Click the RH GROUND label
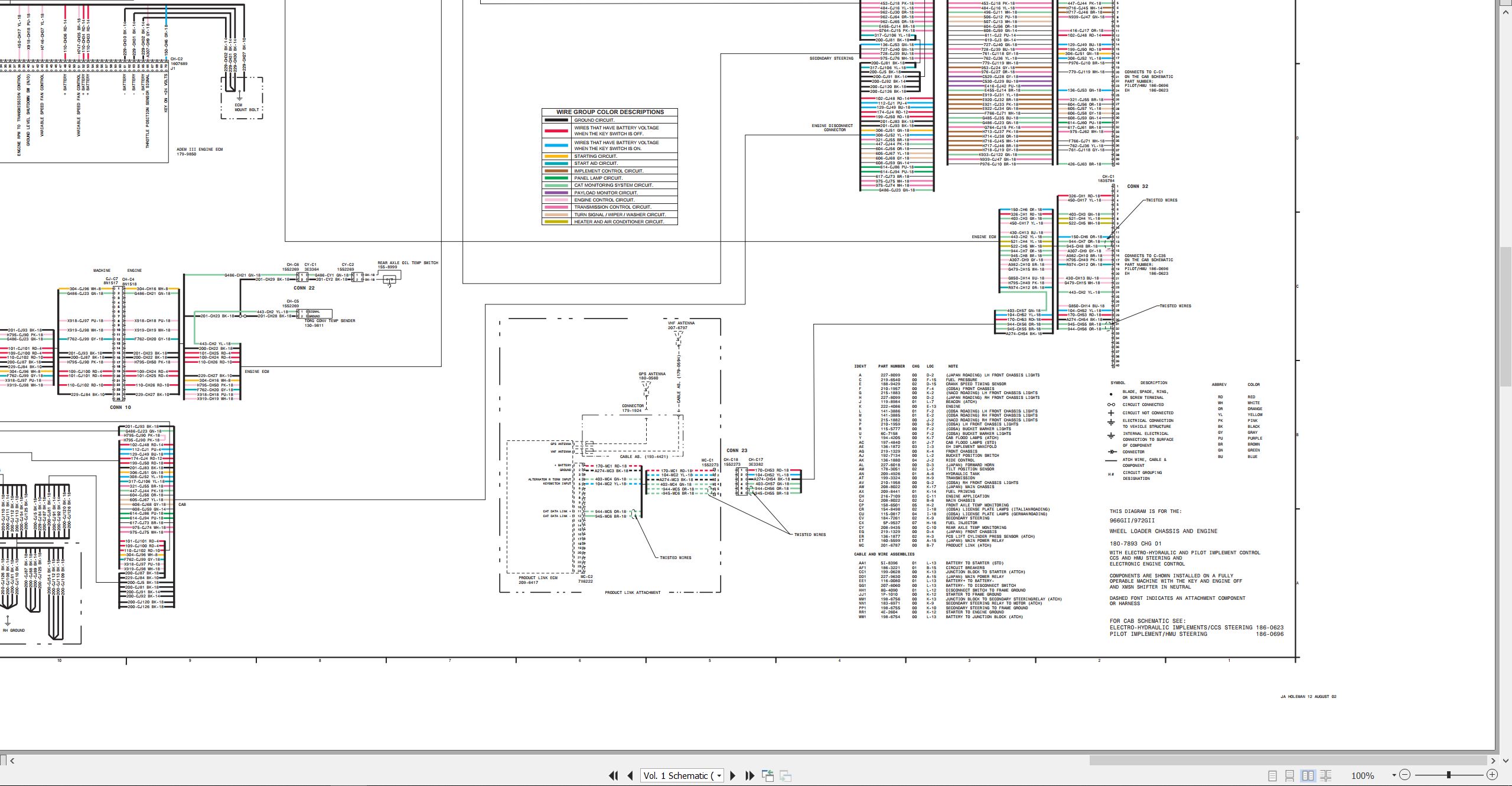The height and width of the screenshot is (786, 1512). point(14,631)
